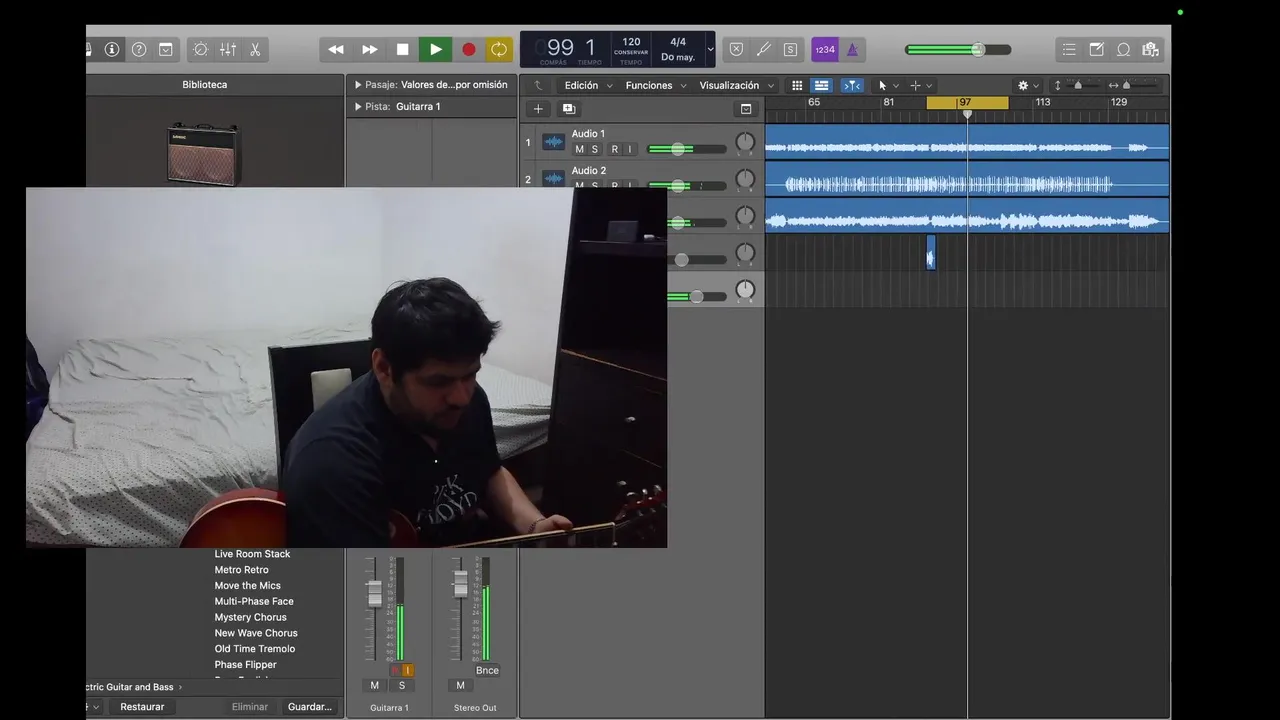
Task: Toggle the purple 1234 Count-in button
Action: [825, 49]
